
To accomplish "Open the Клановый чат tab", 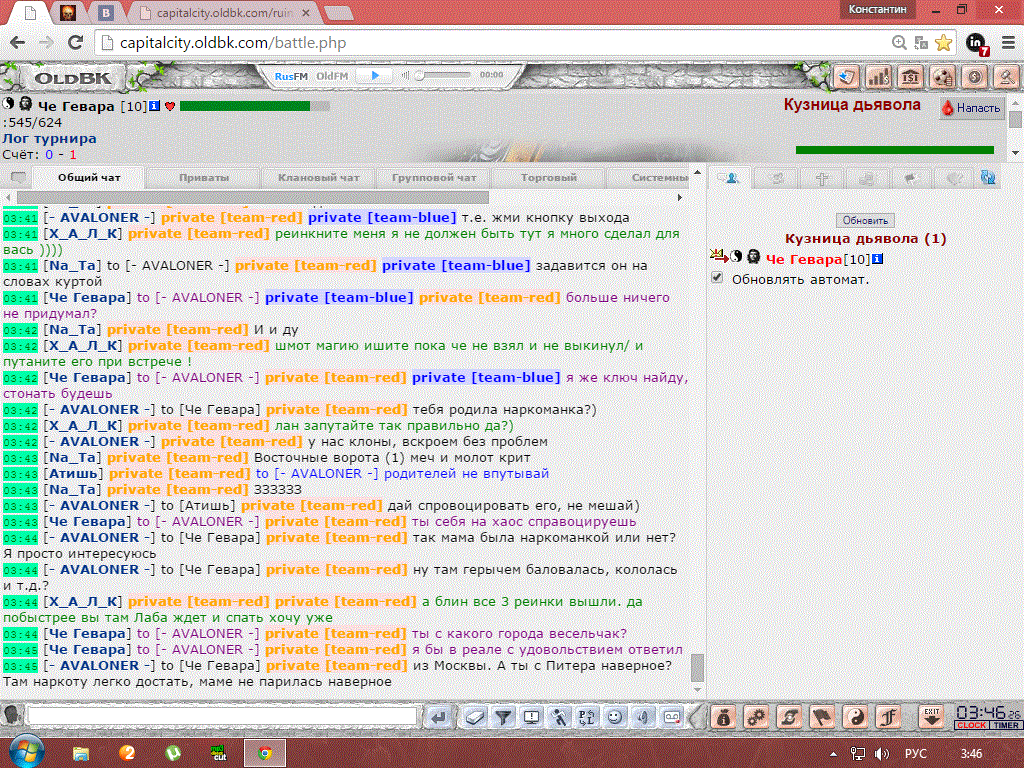I will (319, 177).
